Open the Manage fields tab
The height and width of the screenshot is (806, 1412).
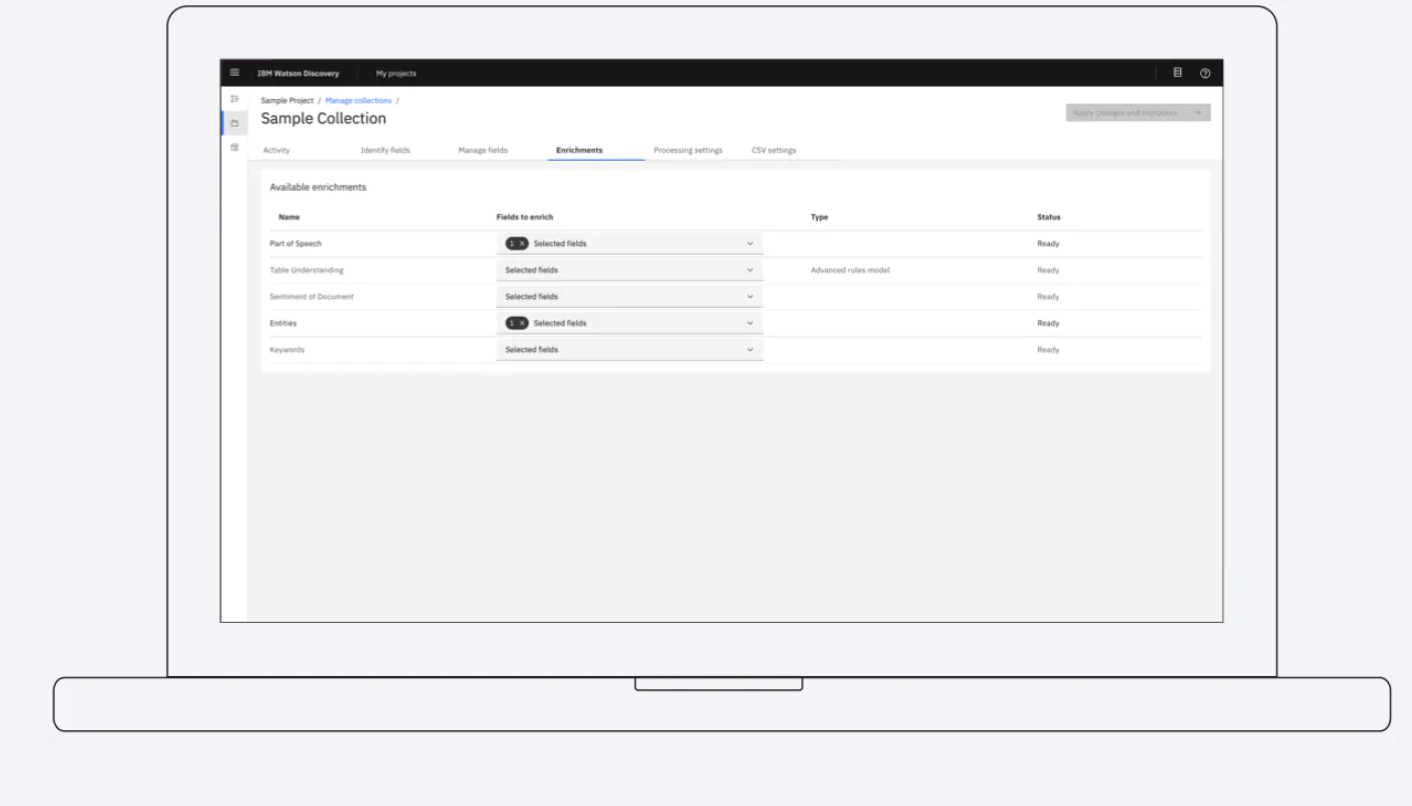(x=483, y=150)
